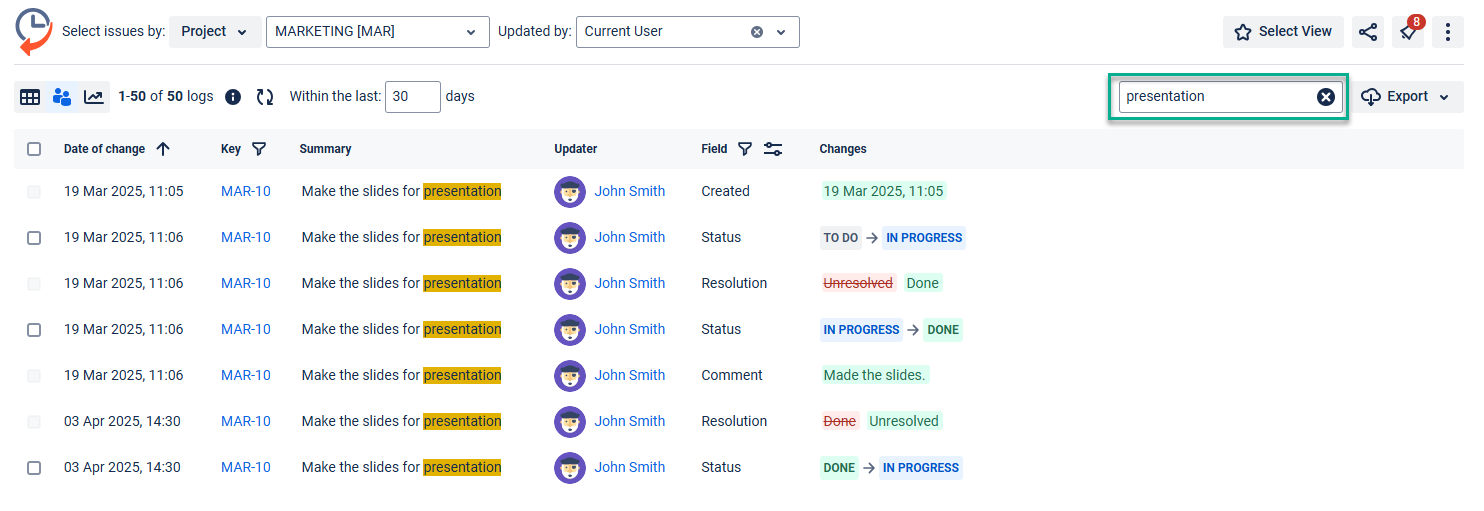Toggle the select-all checkbox in header
Image resolution: width=1484 pixels, height=511 pixels.
pyautogui.click(x=34, y=149)
